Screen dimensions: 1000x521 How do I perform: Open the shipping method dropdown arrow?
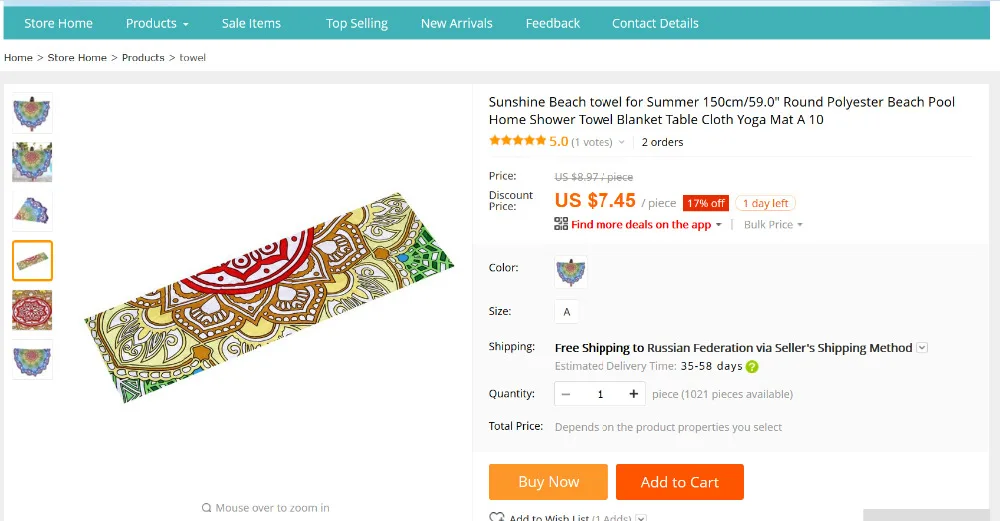click(922, 348)
